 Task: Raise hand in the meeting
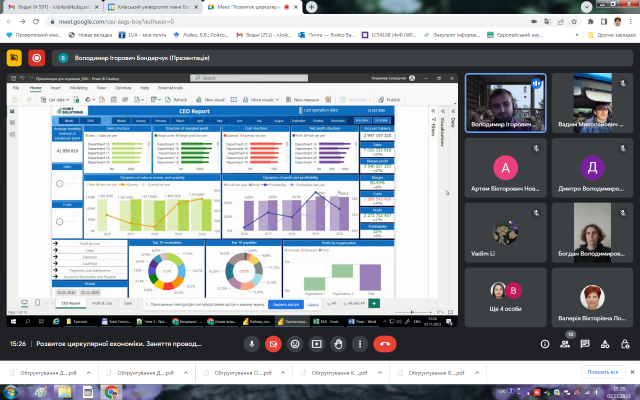tap(340, 343)
